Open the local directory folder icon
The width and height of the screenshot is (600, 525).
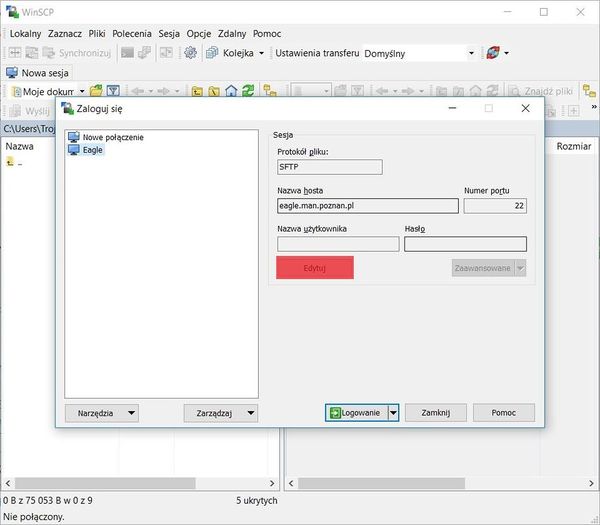click(x=96, y=91)
